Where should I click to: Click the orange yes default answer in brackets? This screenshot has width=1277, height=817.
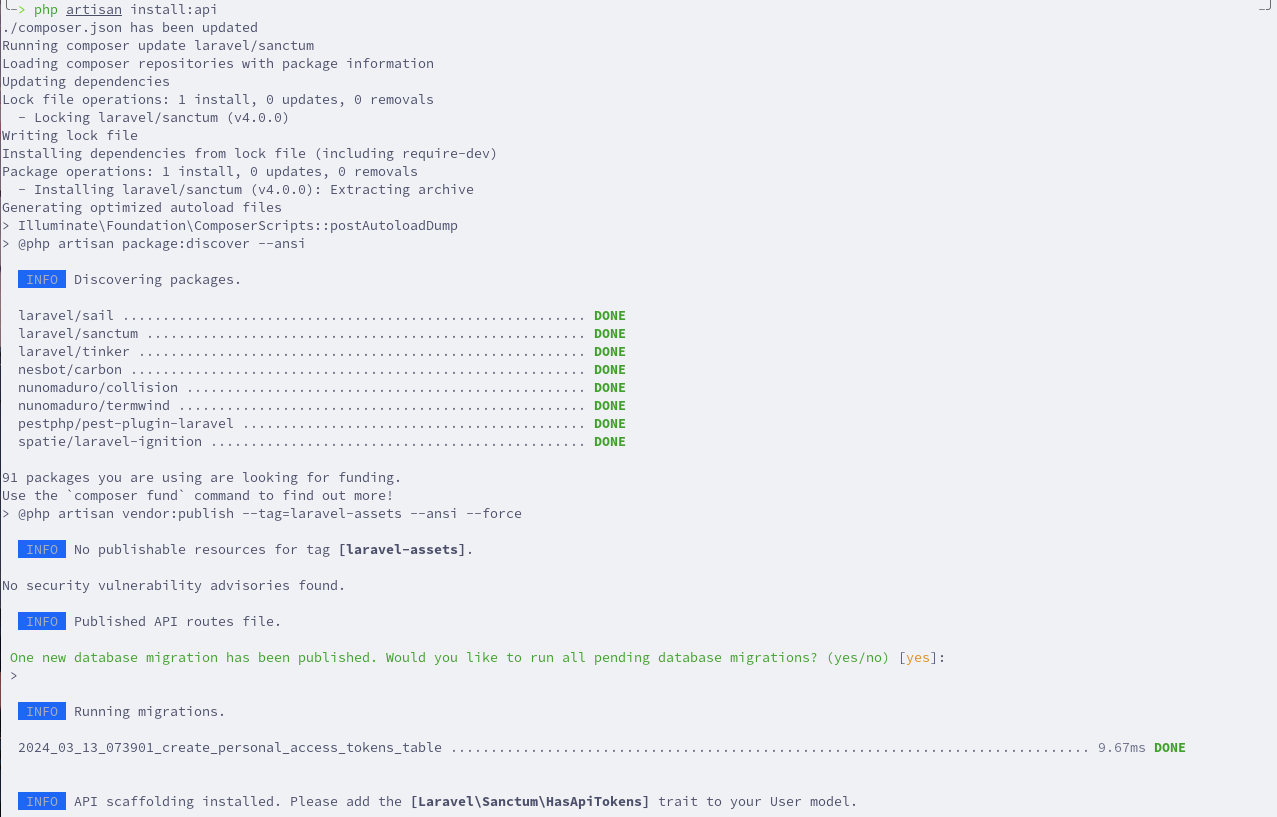918,657
